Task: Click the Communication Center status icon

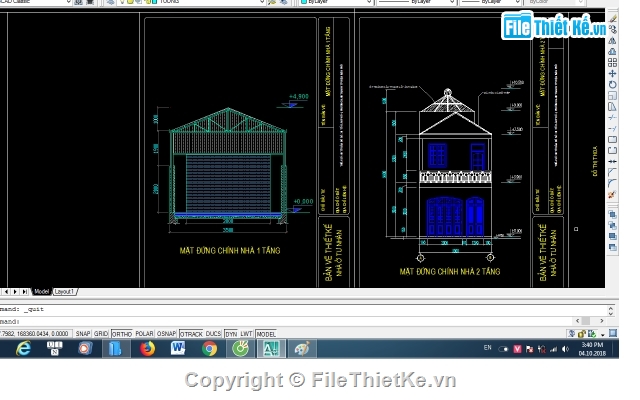Action: [x=572, y=333]
